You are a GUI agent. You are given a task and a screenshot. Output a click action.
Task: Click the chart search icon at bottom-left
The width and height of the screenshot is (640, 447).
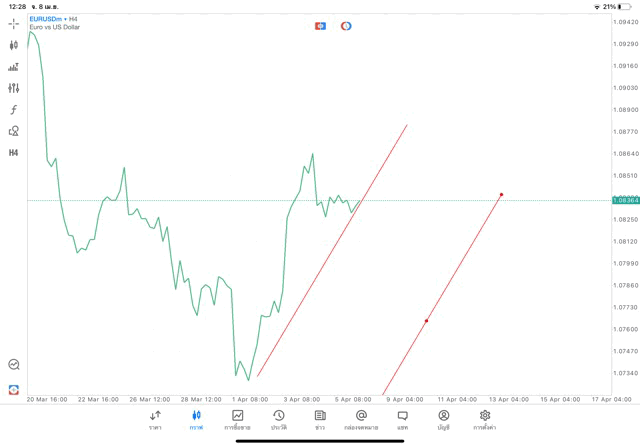click(14, 365)
